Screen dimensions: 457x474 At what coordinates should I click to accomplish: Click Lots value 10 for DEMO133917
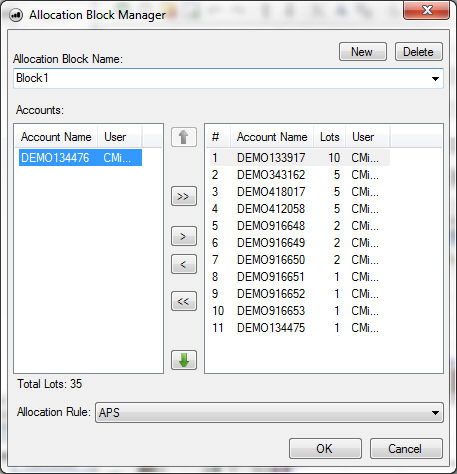tap(334, 158)
